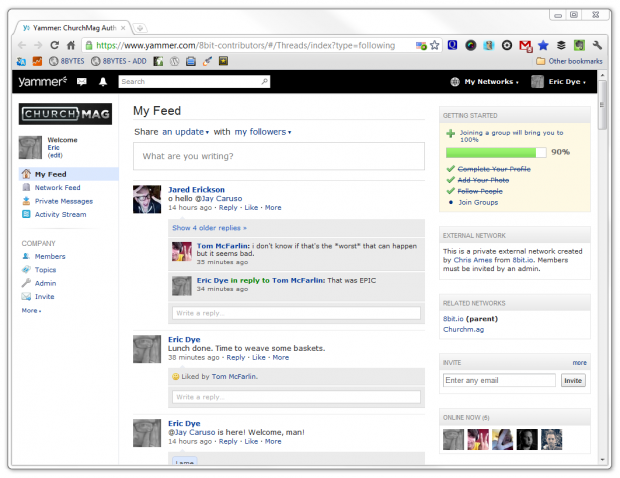Click the My Feed house icon
This screenshot has height=478, width=620.
[26, 174]
